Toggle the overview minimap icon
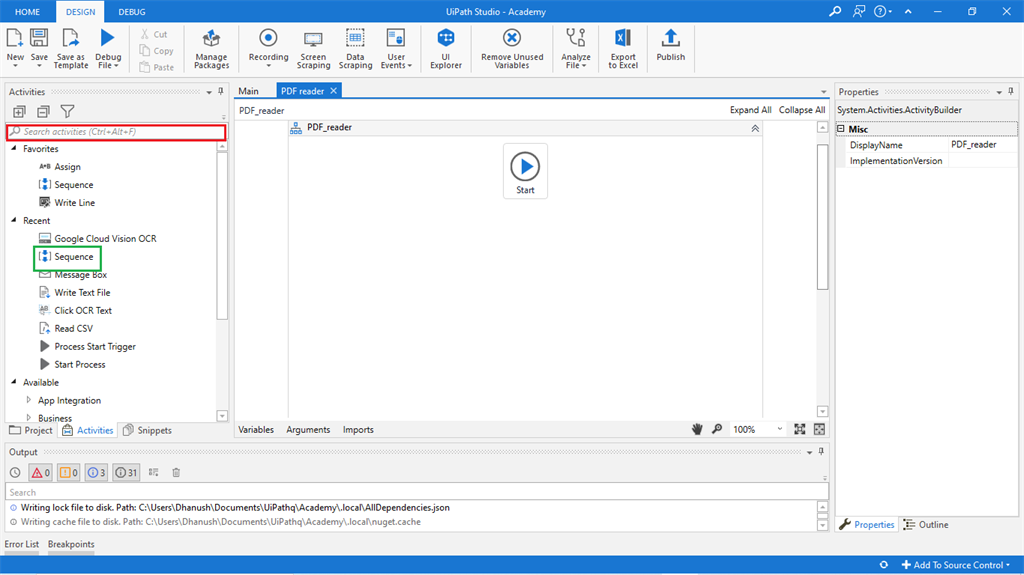 [x=819, y=429]
